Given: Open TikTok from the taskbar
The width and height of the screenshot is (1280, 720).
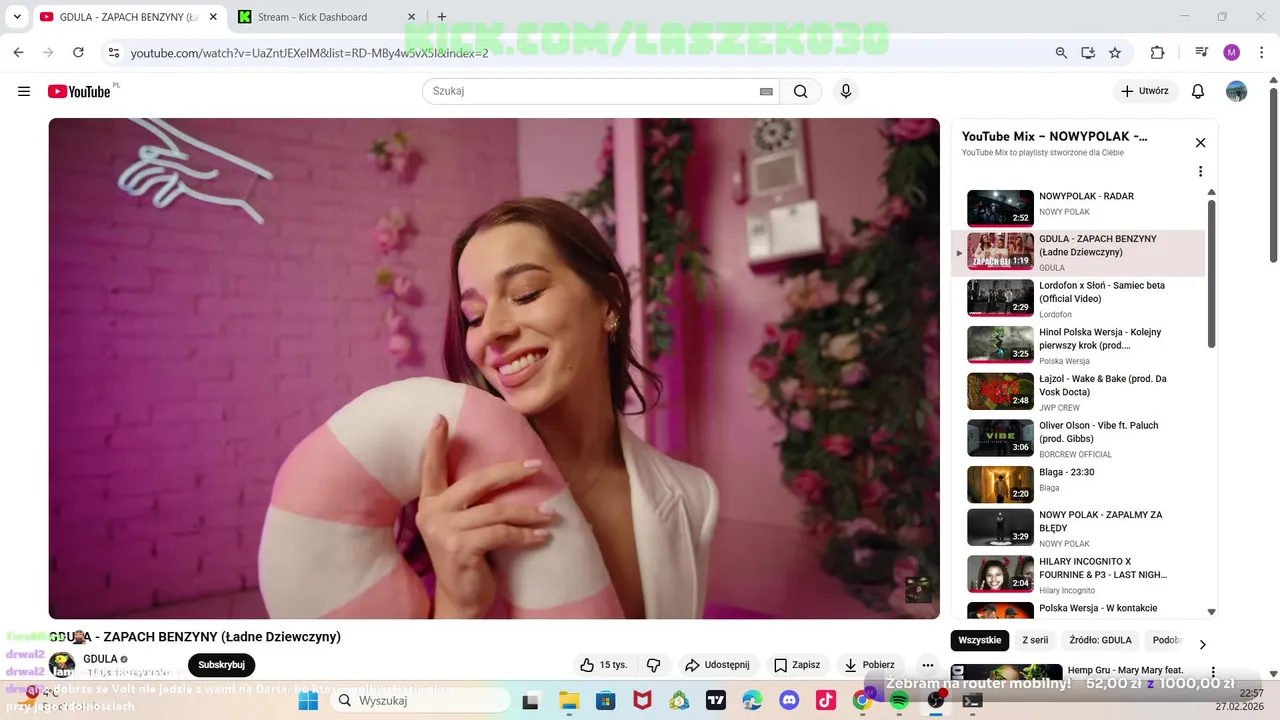Looking at the screenshot, I should [825, 701].
